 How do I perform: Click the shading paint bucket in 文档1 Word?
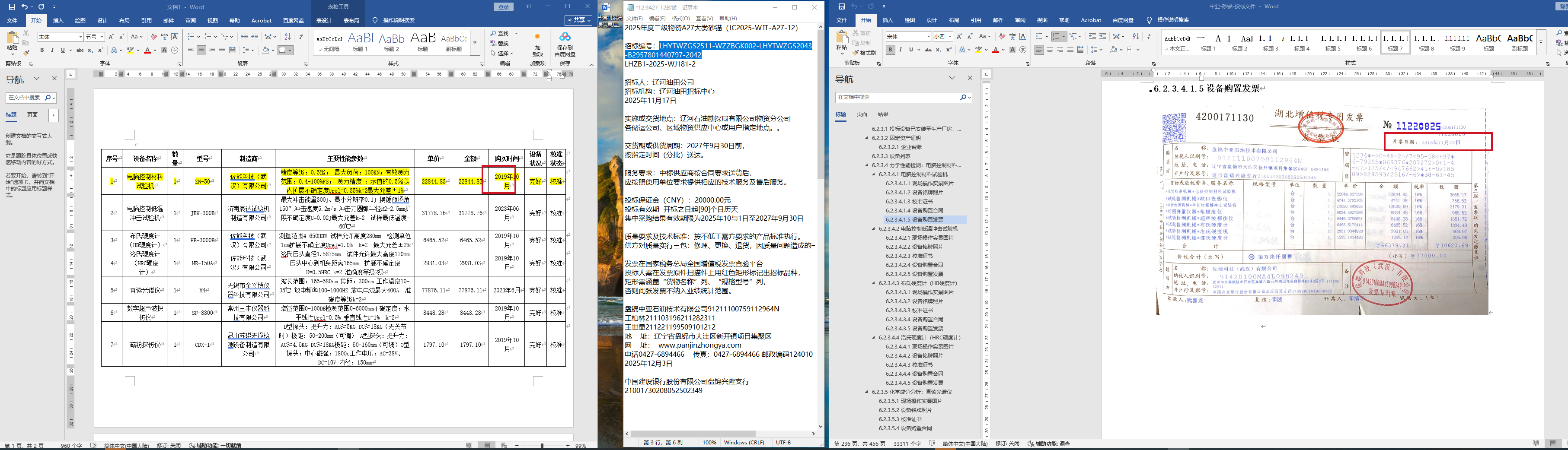[265, 51]
